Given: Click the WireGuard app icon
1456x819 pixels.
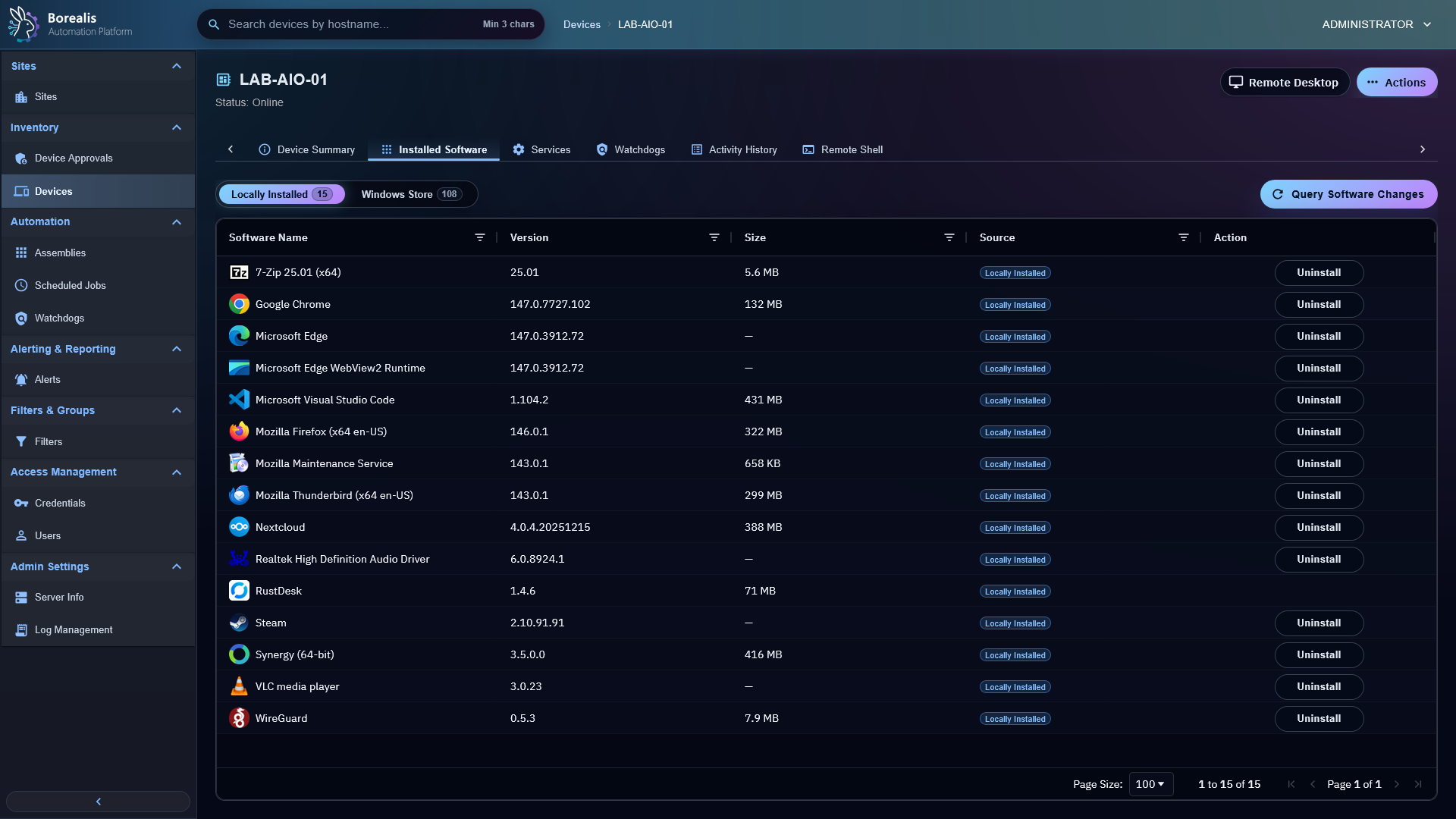Looking at the screenshot, I should pos(239,718).
